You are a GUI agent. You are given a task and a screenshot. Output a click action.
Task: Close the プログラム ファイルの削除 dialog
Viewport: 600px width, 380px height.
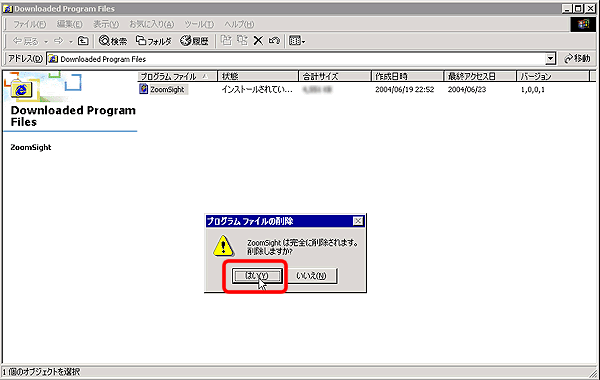(358, 221)
